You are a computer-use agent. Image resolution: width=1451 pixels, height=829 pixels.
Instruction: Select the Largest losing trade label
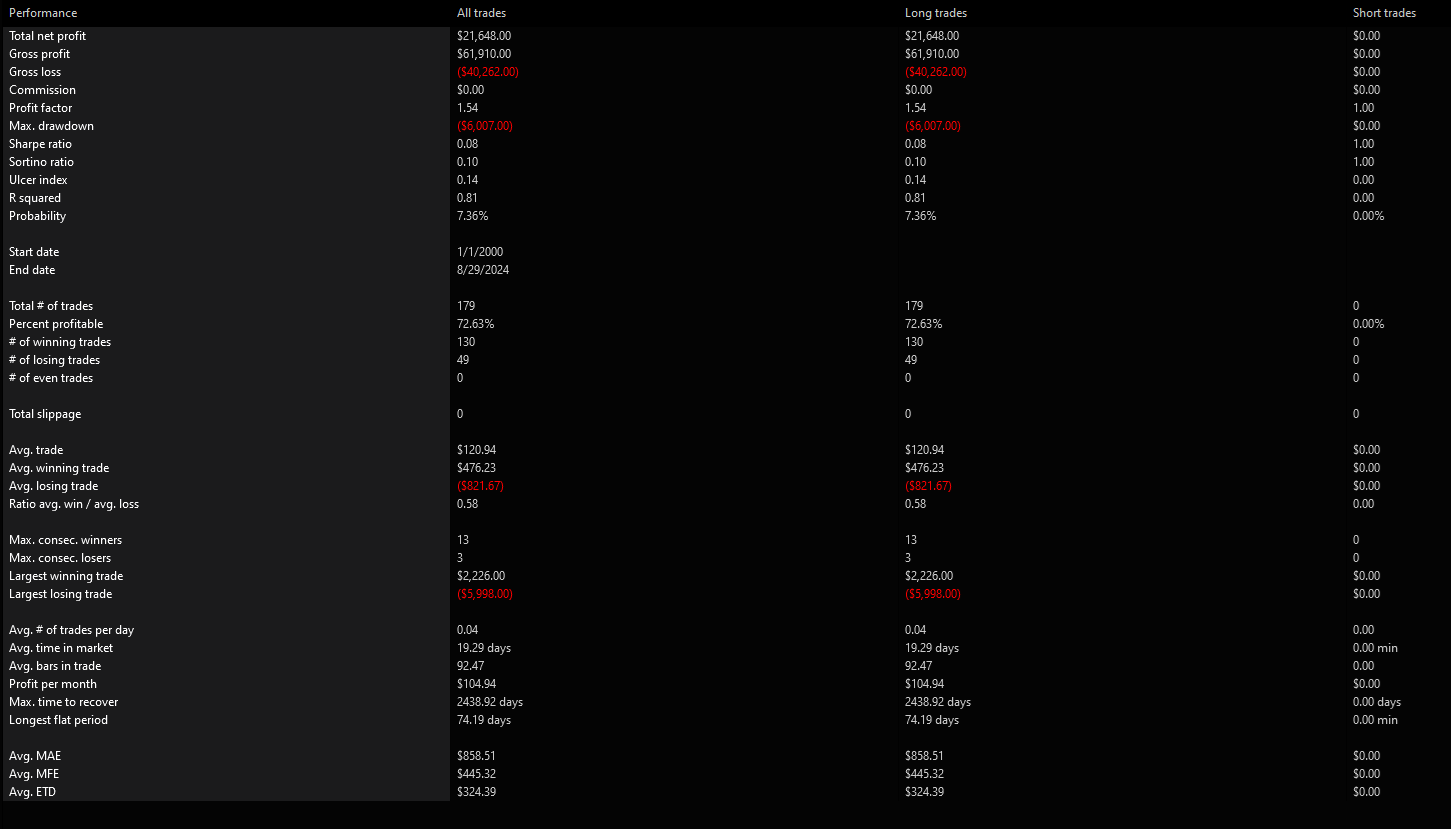61,594
